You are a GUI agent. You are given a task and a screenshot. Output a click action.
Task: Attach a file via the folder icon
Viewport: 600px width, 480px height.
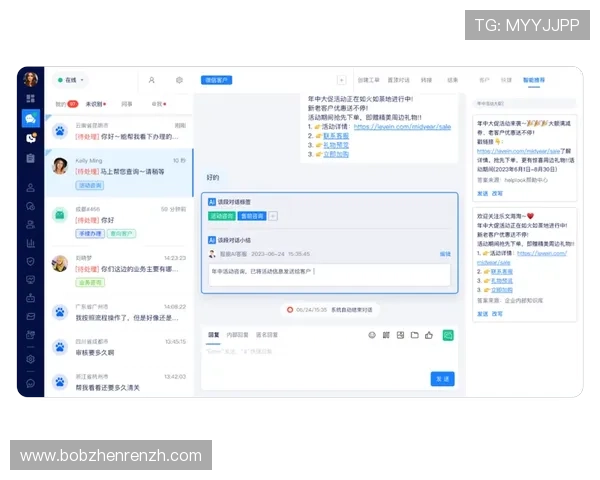pos(414,335)
